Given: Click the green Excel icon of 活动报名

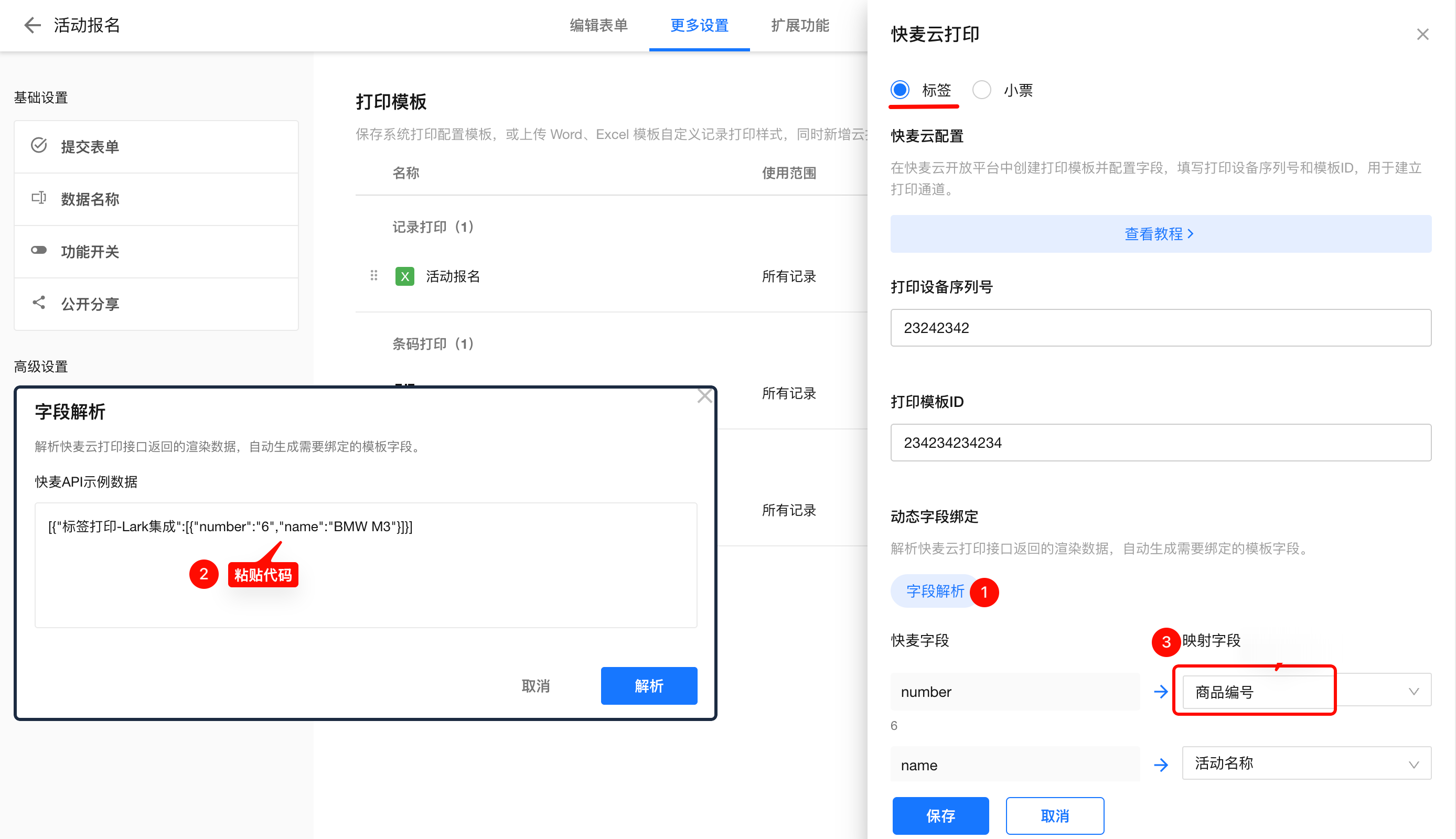Looking at the screenshot, I should 404,276.
